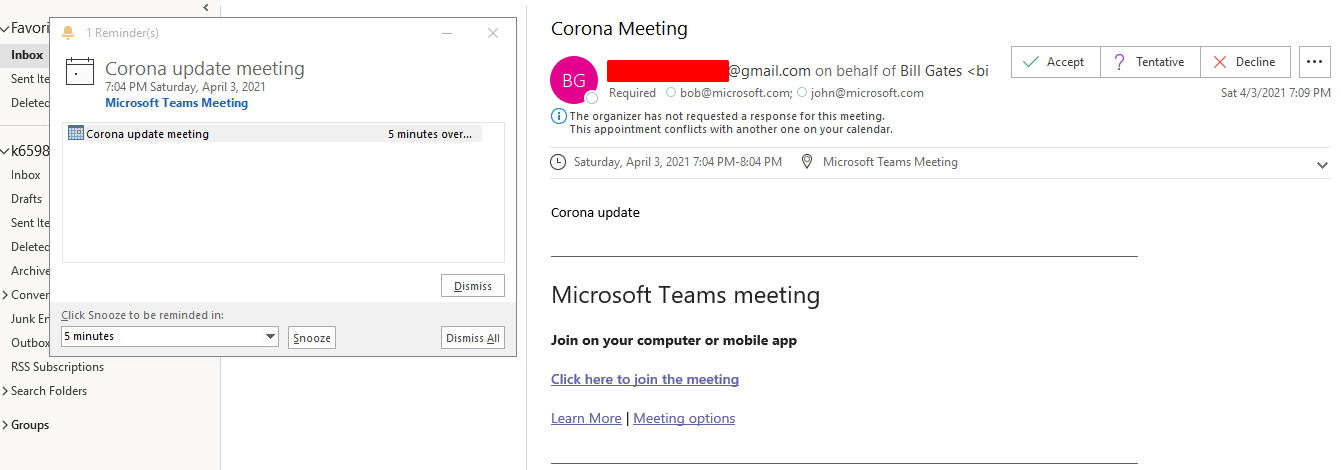Image resolution: width=1341 pixels, height=470 pixels.
Task: Select the Corona update meeting reminder row
Action: click(272, 134)
